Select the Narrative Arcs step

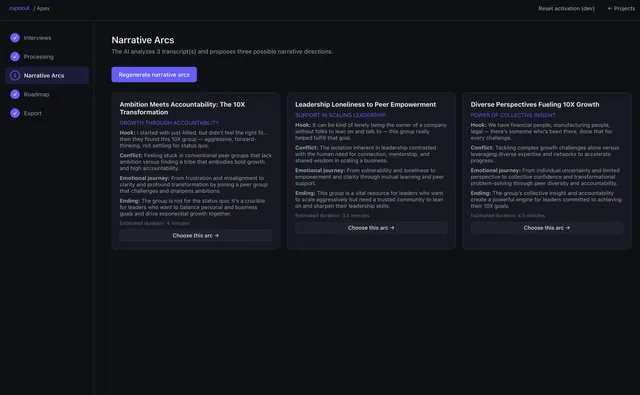pos(47,75)
